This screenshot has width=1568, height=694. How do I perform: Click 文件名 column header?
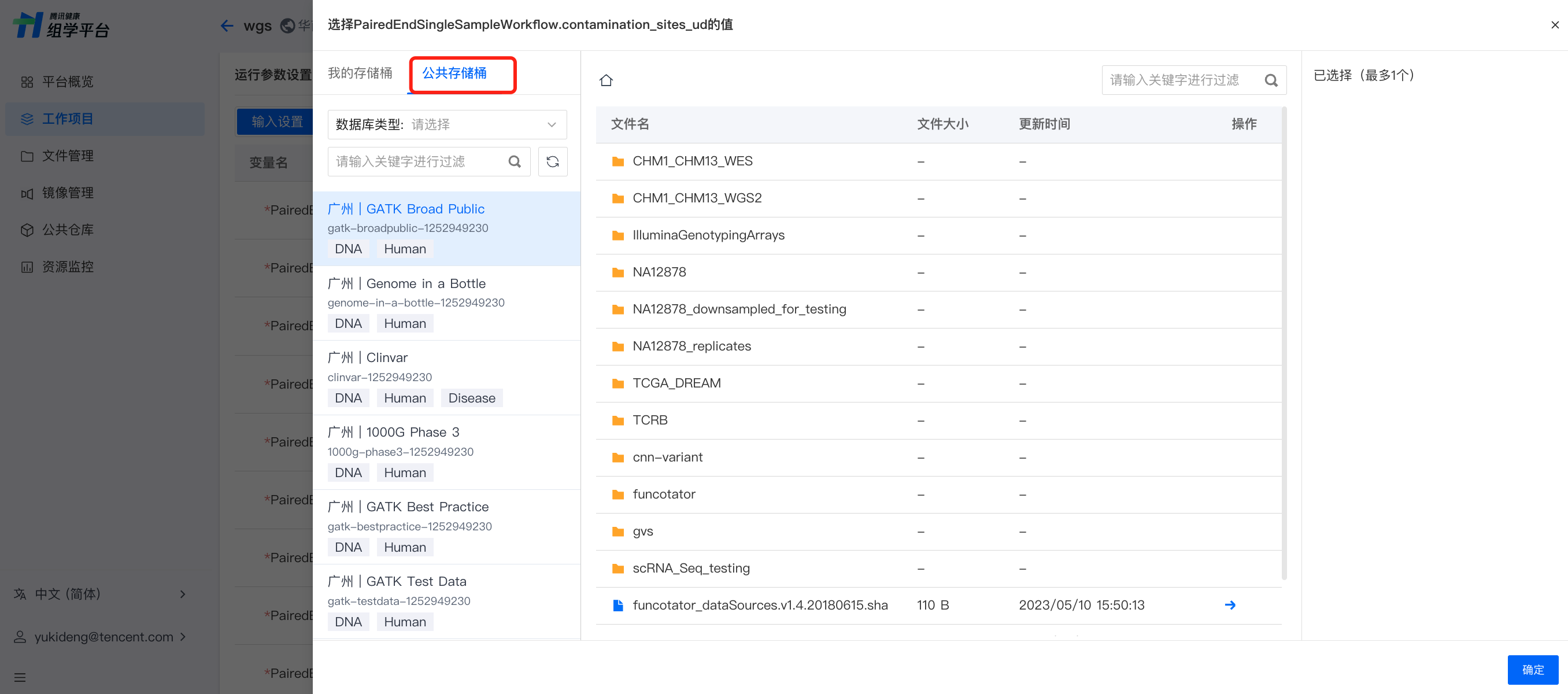(x=630, y=124)
